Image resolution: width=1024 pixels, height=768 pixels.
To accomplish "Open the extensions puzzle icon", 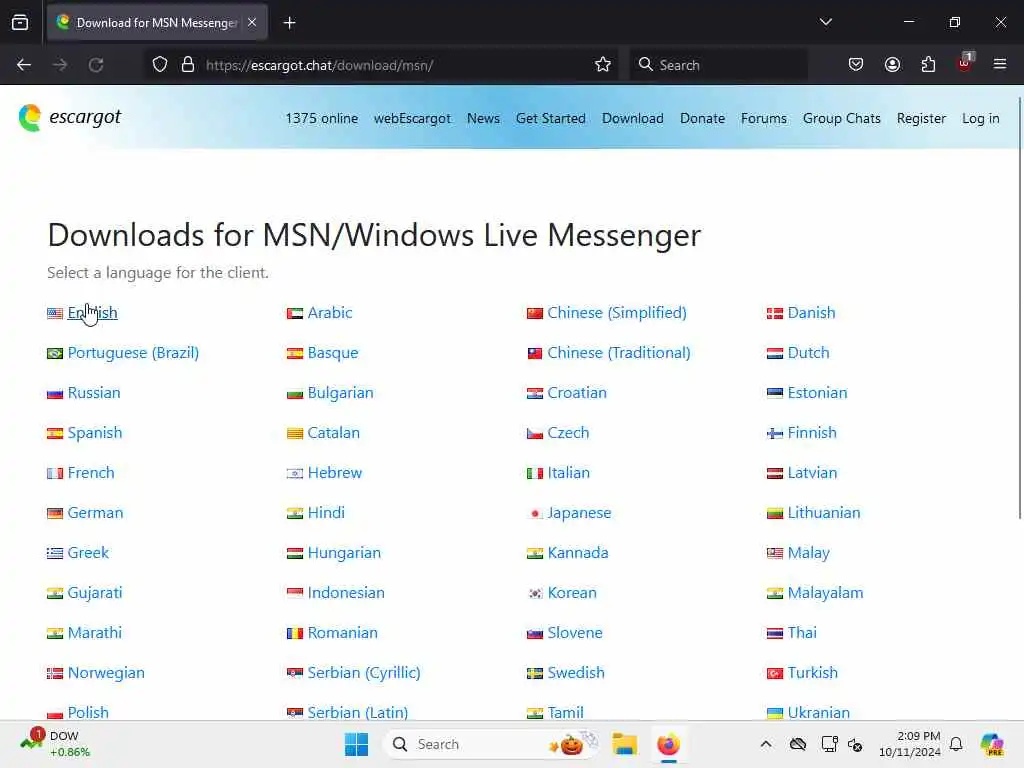I will [x=928, y=65].
